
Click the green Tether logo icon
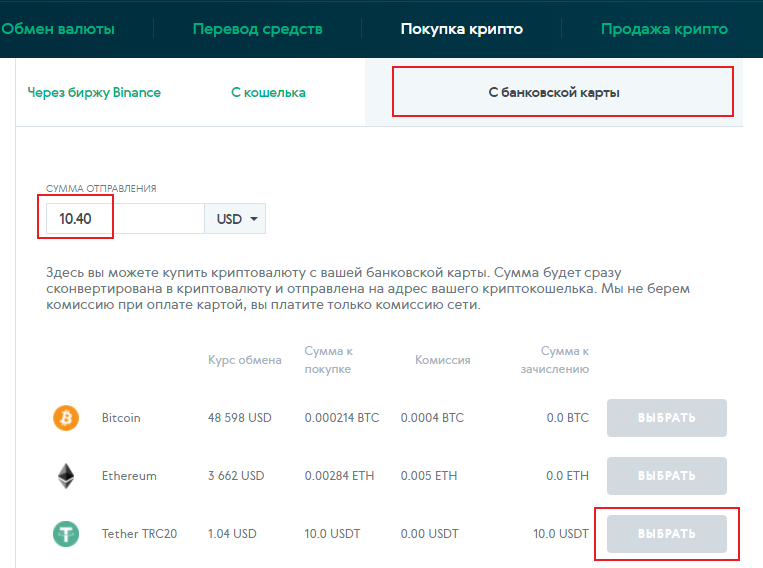[66, 534]
